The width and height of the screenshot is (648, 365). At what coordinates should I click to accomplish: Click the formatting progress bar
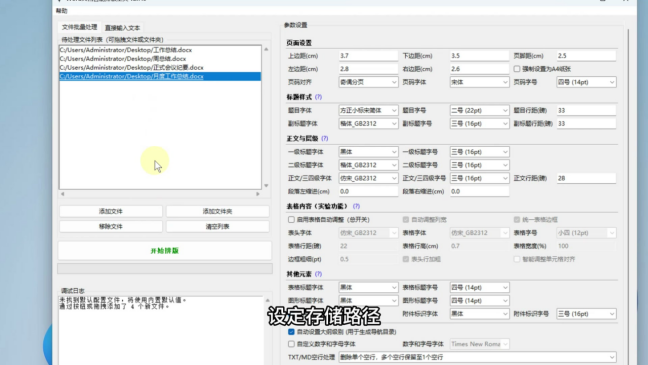pyautogui.click(x=164, y=269)
